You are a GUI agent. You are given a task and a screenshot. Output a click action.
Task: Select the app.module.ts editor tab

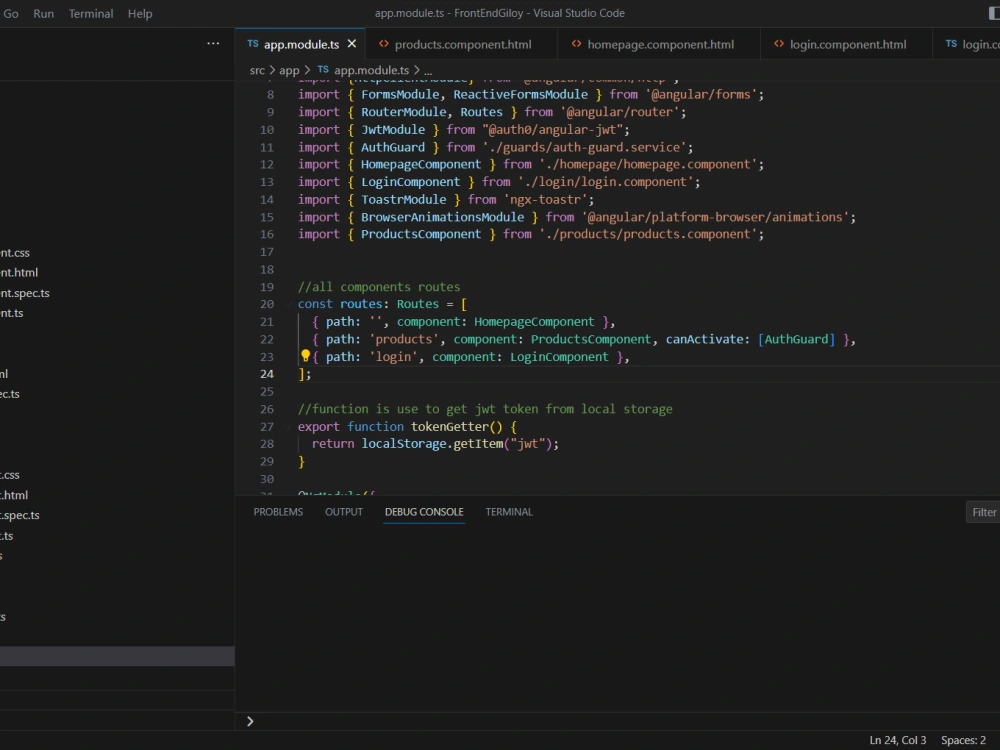pos(300,44)
